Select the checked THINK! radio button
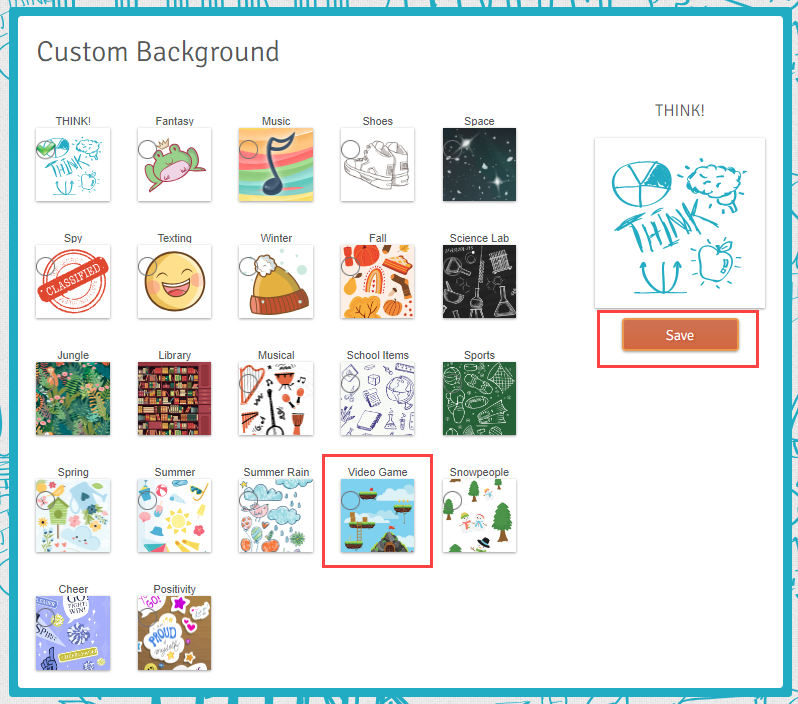 point(45,149)
